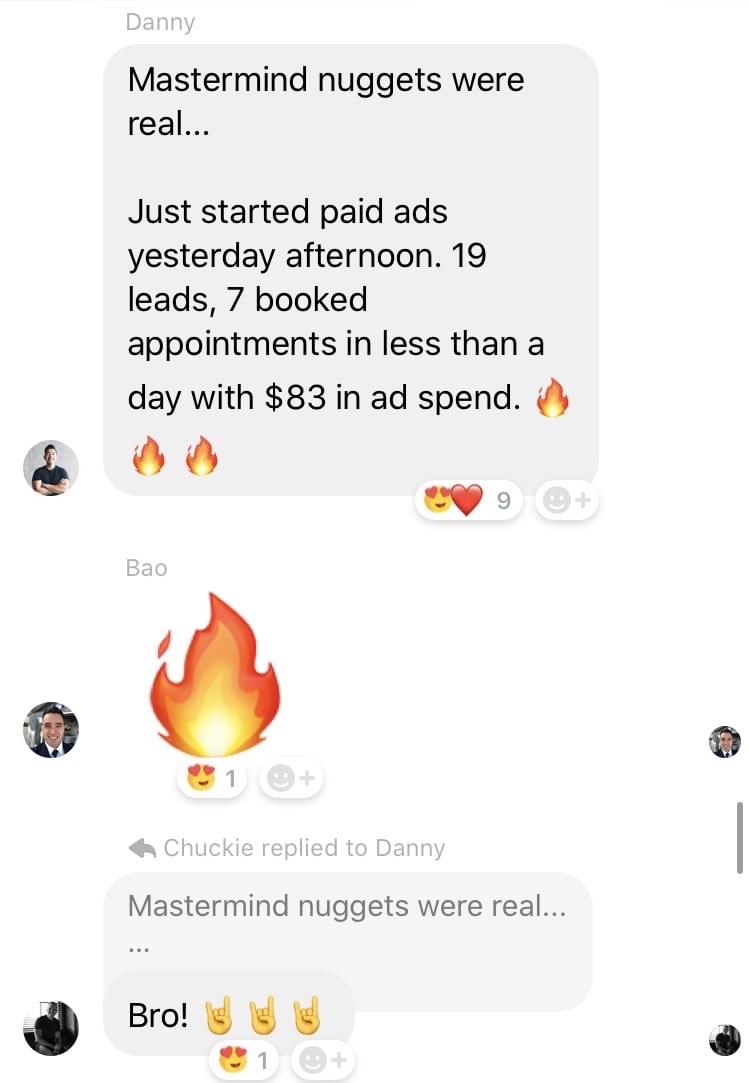Add a reaction to Danny's message
This screenshot has height=1083, width=749.
point(567,499)
